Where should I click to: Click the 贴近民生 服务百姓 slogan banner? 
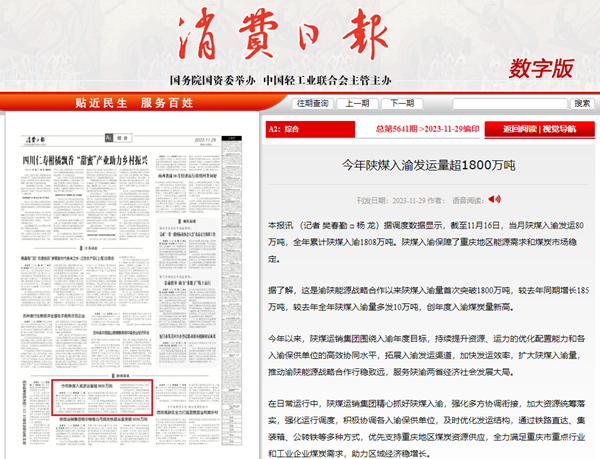pyautogui.click(x=134, y=103)
